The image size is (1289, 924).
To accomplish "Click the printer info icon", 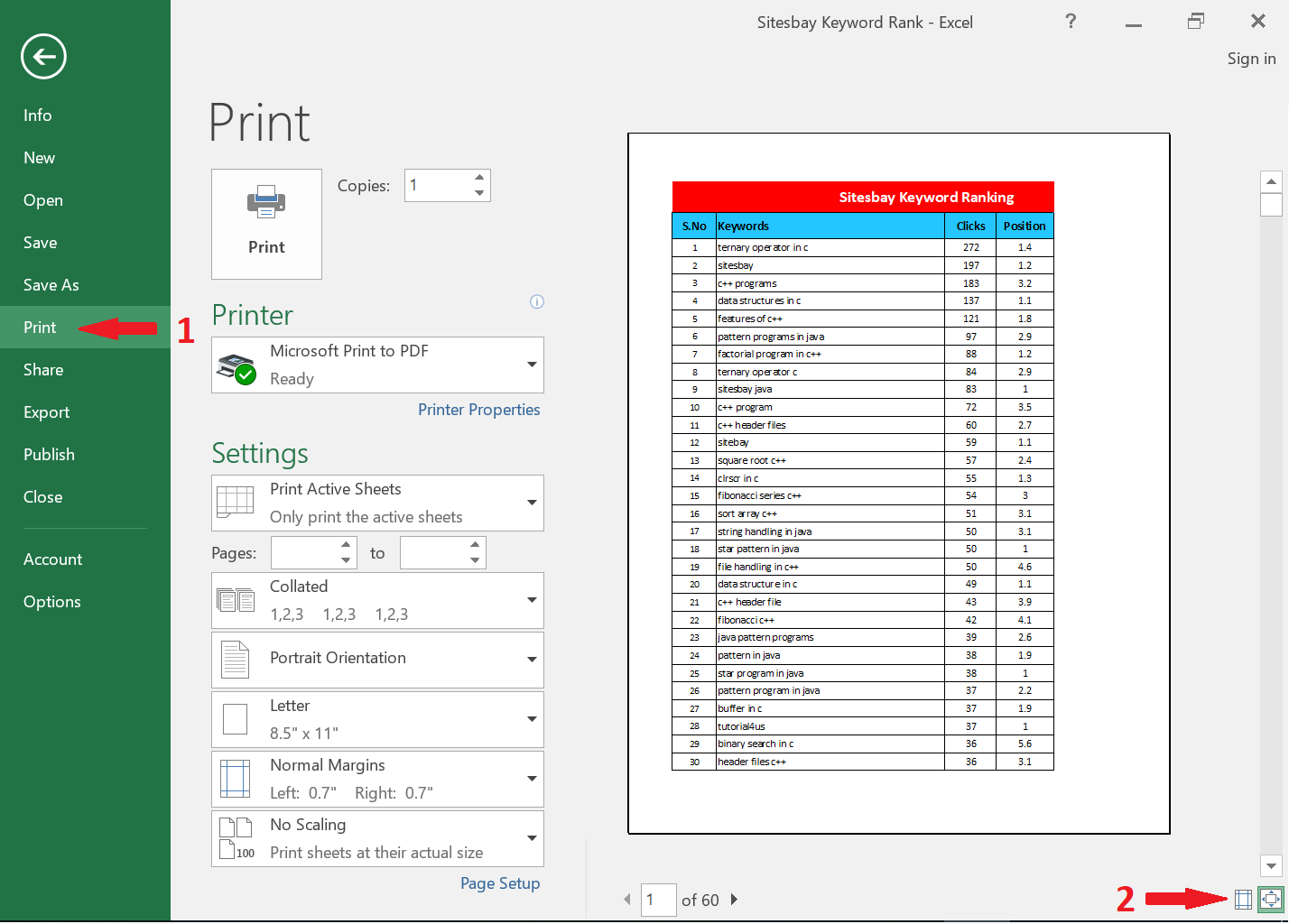I will point(537,301).
